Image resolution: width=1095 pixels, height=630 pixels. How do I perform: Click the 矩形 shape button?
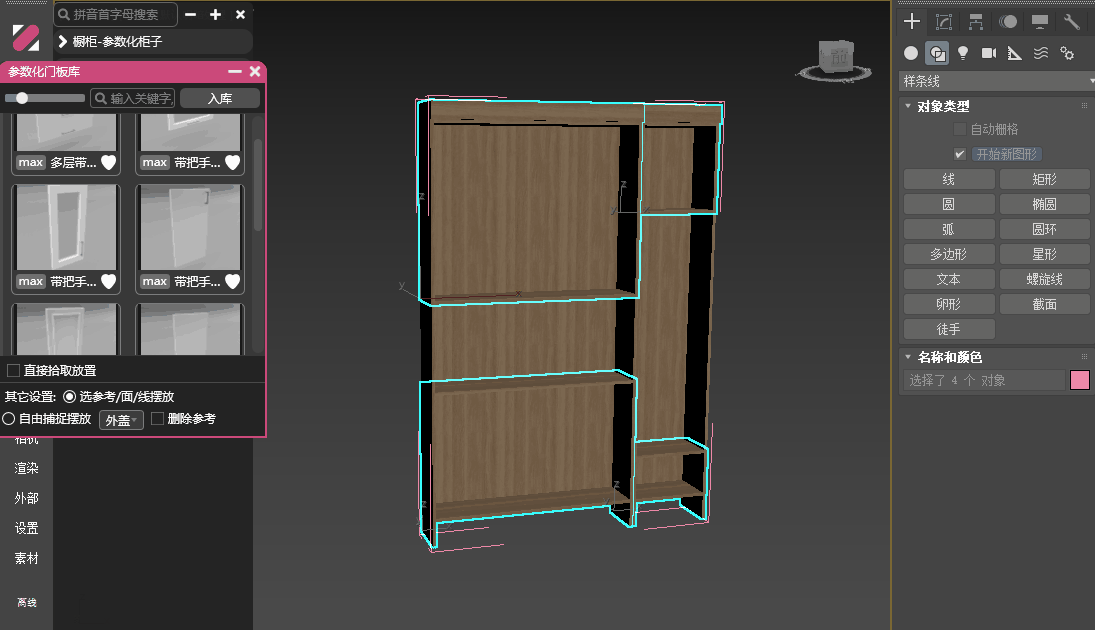tap(1045, 180)
